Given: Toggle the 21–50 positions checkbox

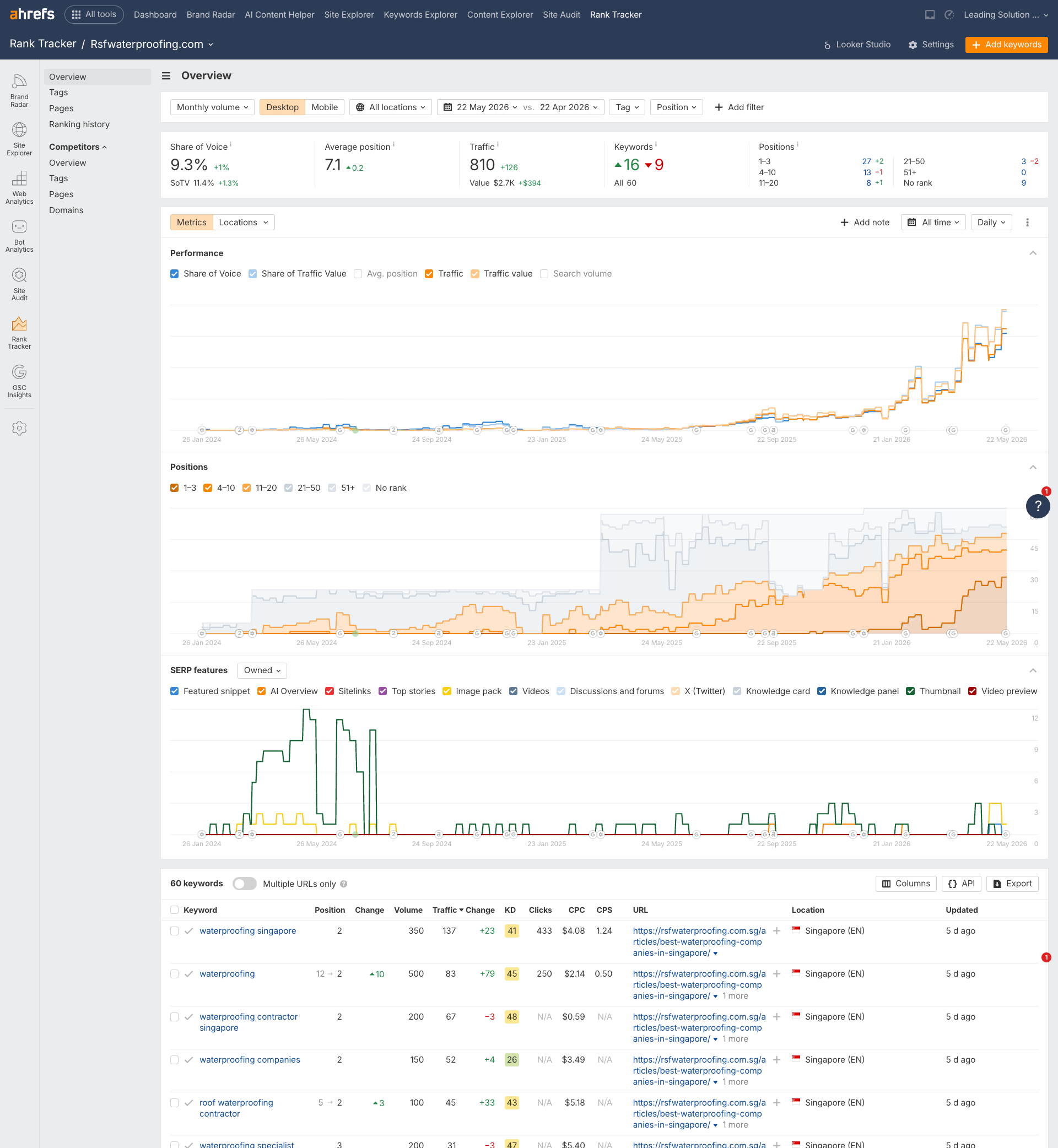Looking at the screenshot, I should coord(289,488).
